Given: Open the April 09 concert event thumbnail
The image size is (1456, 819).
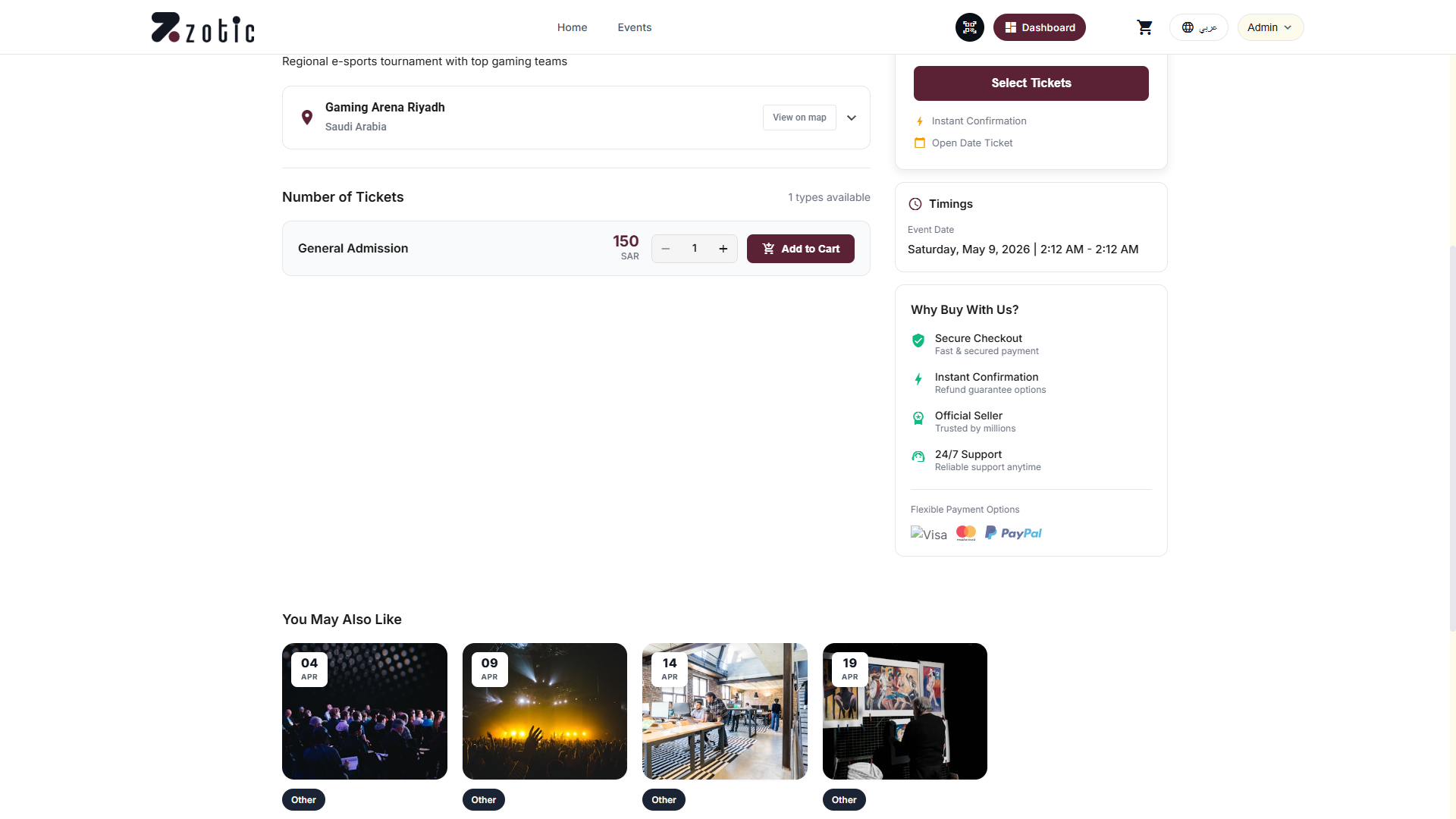Looking at the screenshot, I should 544,711.
